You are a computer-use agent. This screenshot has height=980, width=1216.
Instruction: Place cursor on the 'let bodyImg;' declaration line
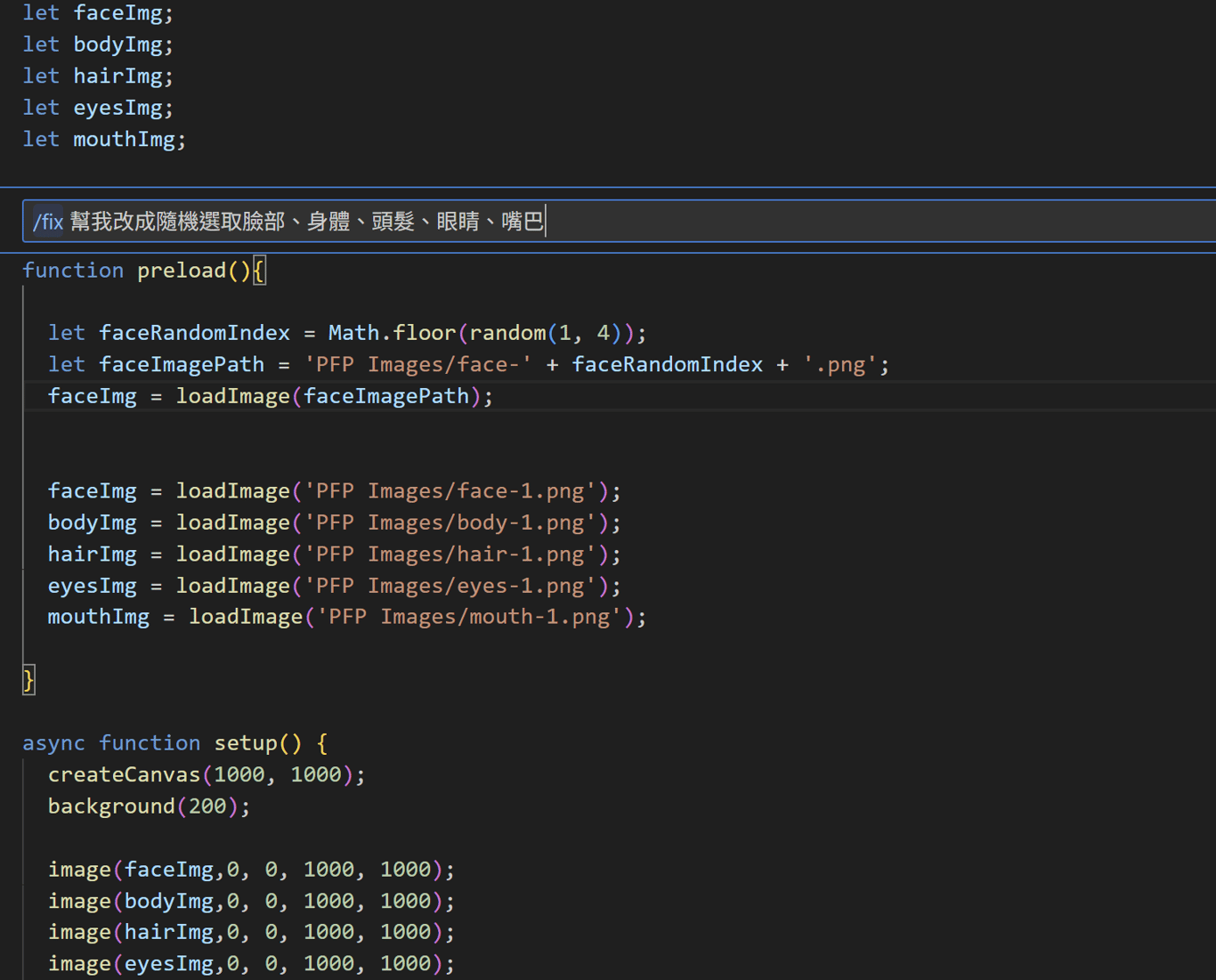98,45
